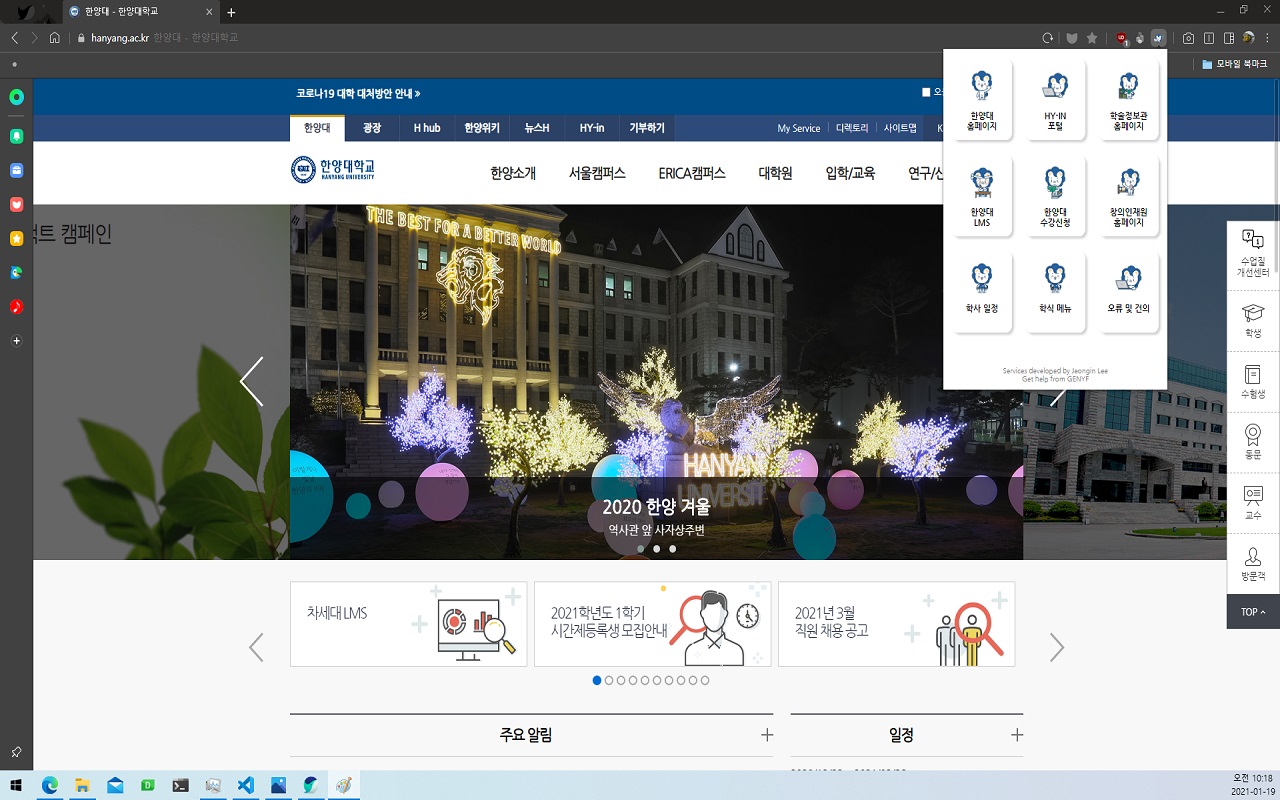Open the 오류 및 건의 shortcut

pyautogui.click(x=1128, y=288)
